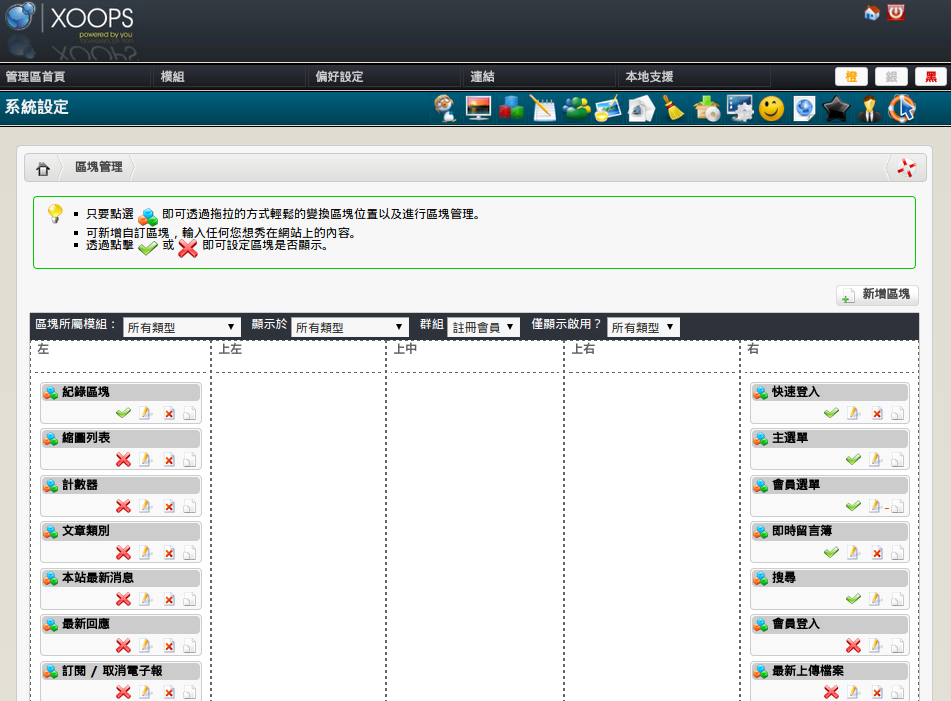Open the 群組 dropdown showing 註冊會員
The image size is (951, 701).
(483, 327)
